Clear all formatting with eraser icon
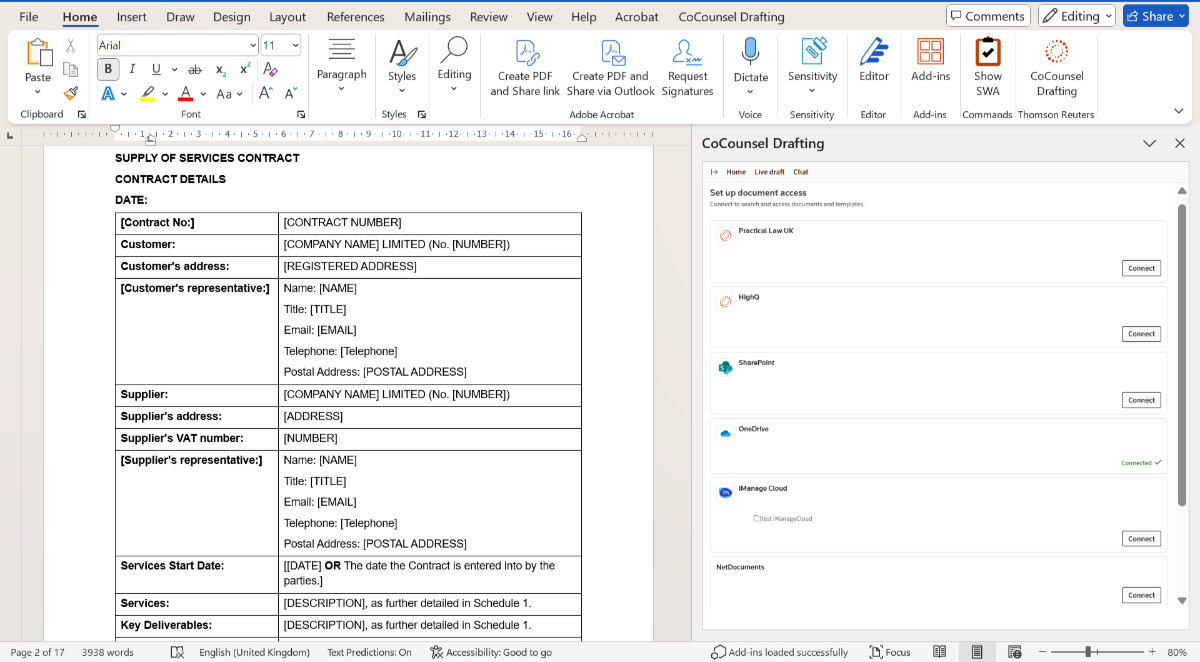Viewport: 1200px width, 662px height. 270,69
